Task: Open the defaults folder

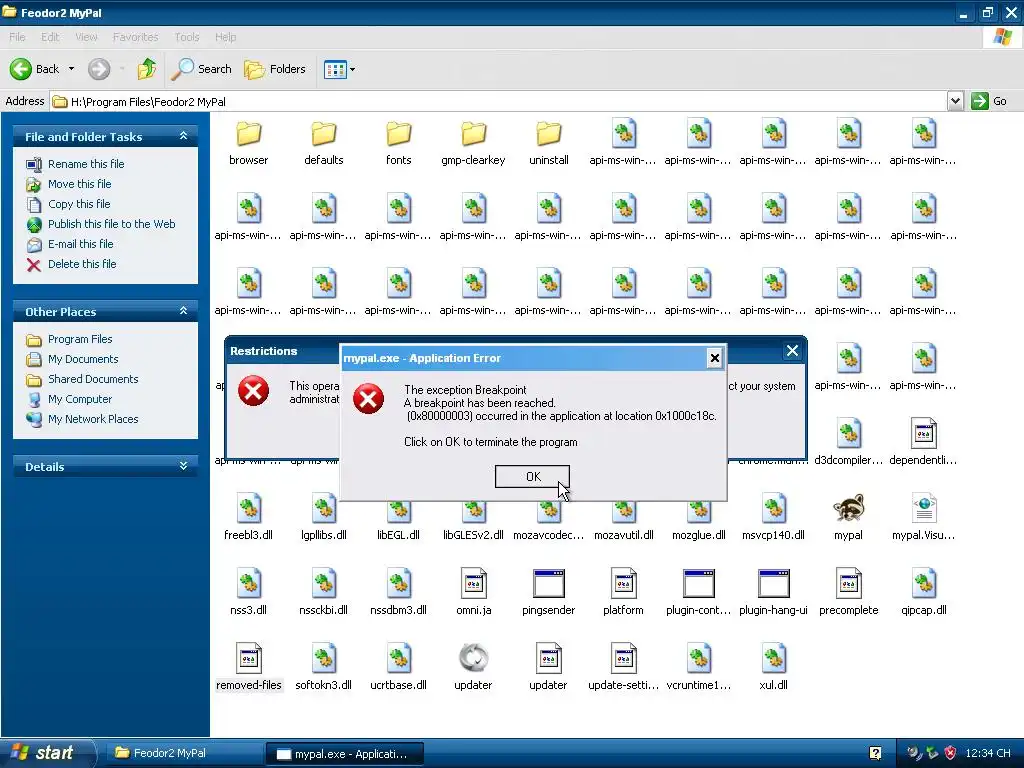Action: [x=323, y=143]
